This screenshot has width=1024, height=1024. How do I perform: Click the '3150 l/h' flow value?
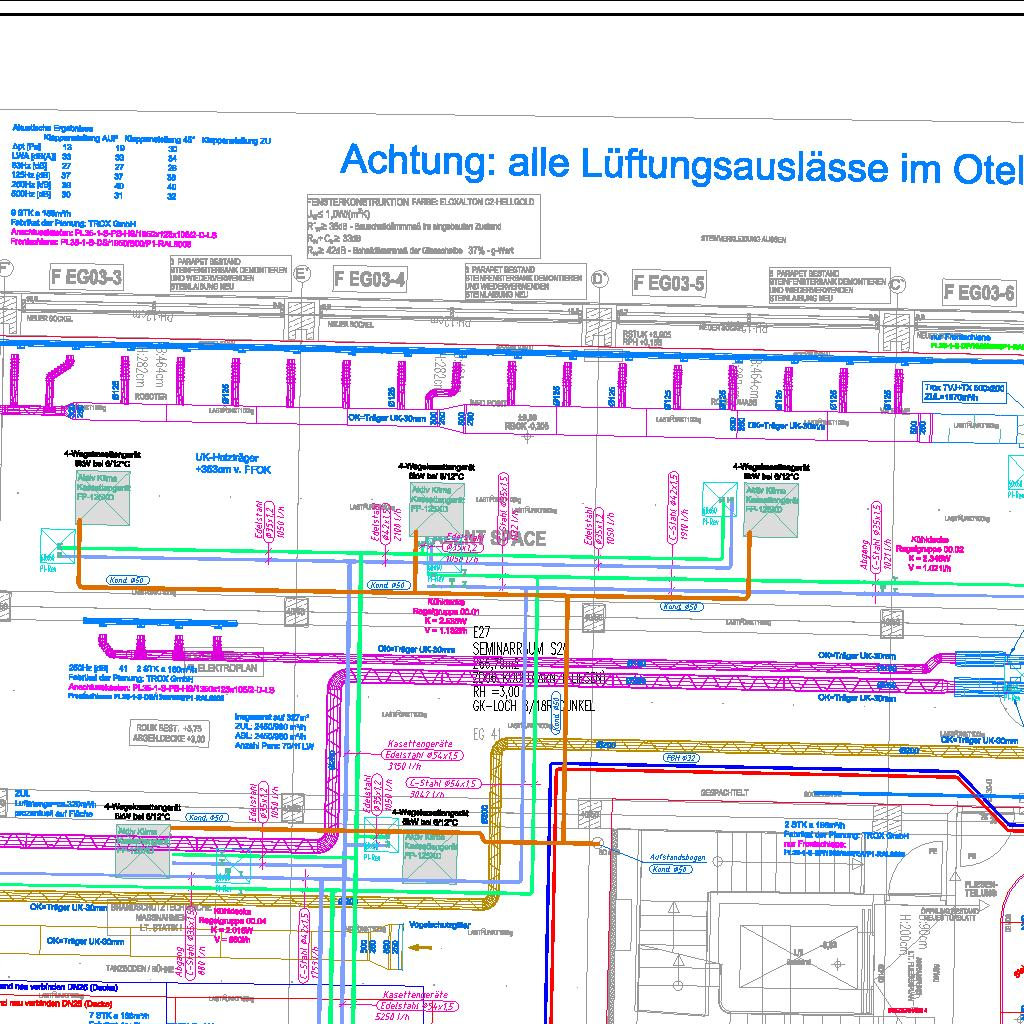tap(405, 766)
